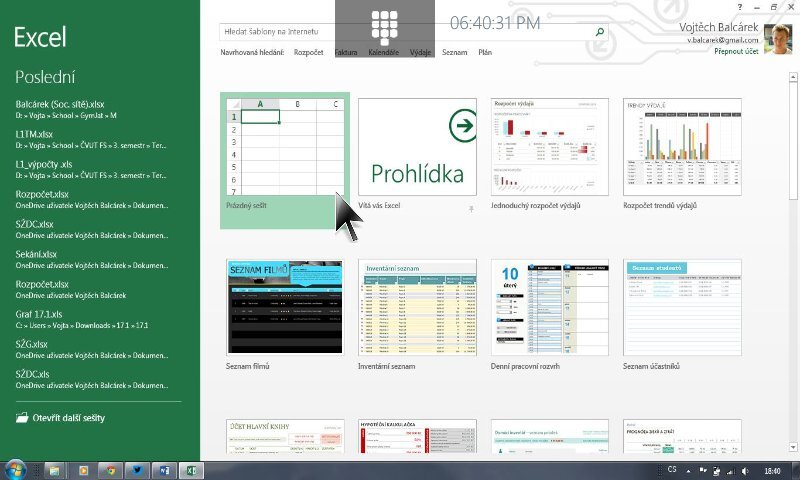The image size is (800, 480).
Task: Open Denní pracovní rozvrh template
Action: (x=549, y=307)
